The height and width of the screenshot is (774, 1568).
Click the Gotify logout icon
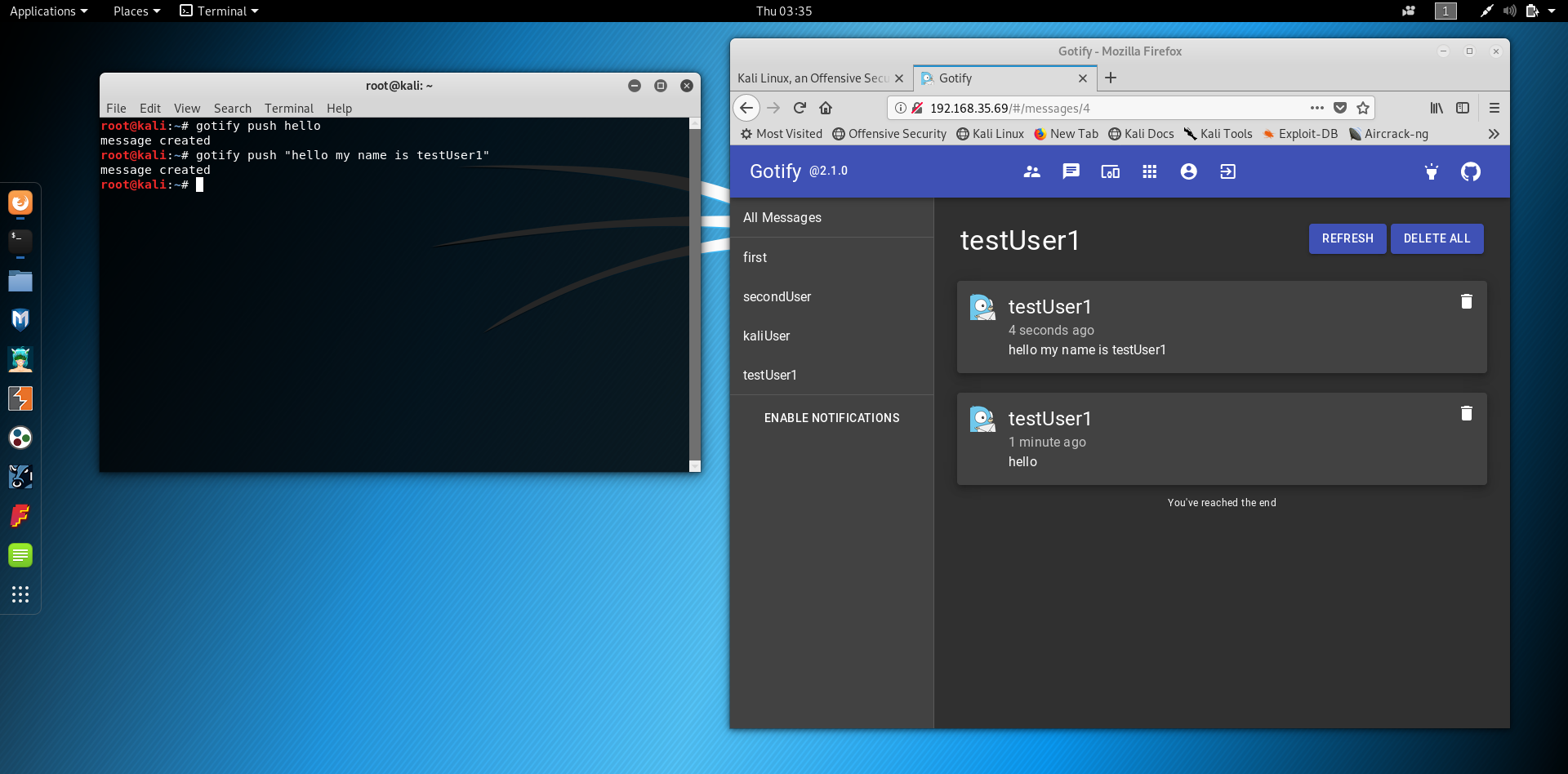(1227, 171)
